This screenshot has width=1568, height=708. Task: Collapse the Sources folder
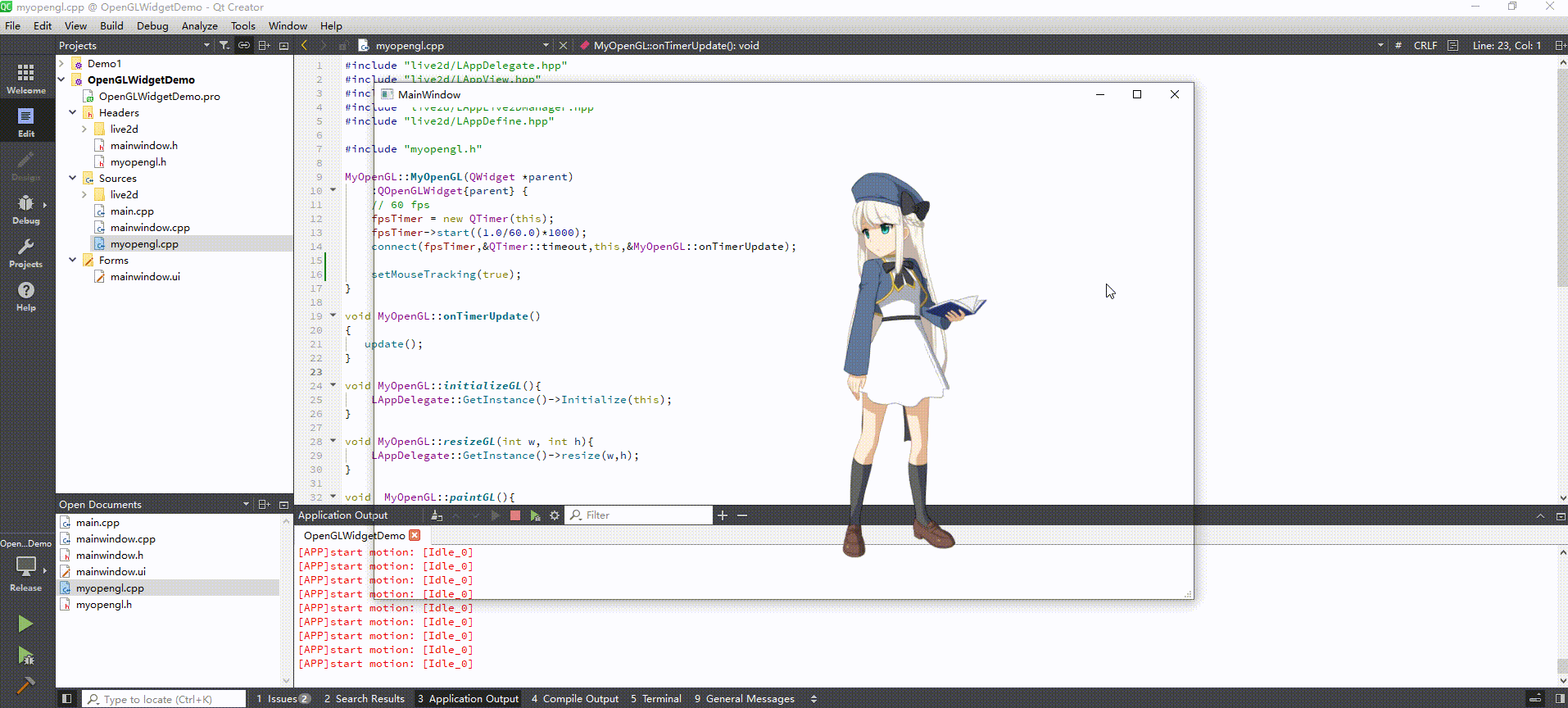coord(73,178)
